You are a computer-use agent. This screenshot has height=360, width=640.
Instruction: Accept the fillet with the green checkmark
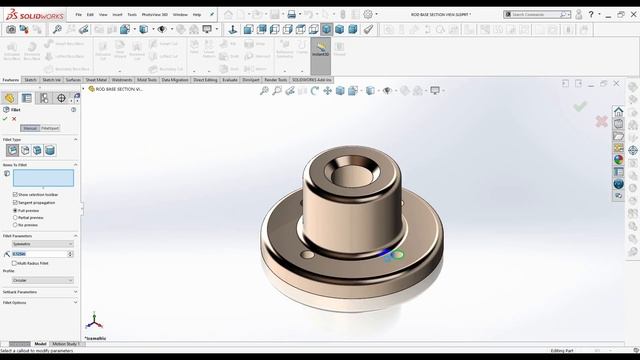click(x=5, y=119)
